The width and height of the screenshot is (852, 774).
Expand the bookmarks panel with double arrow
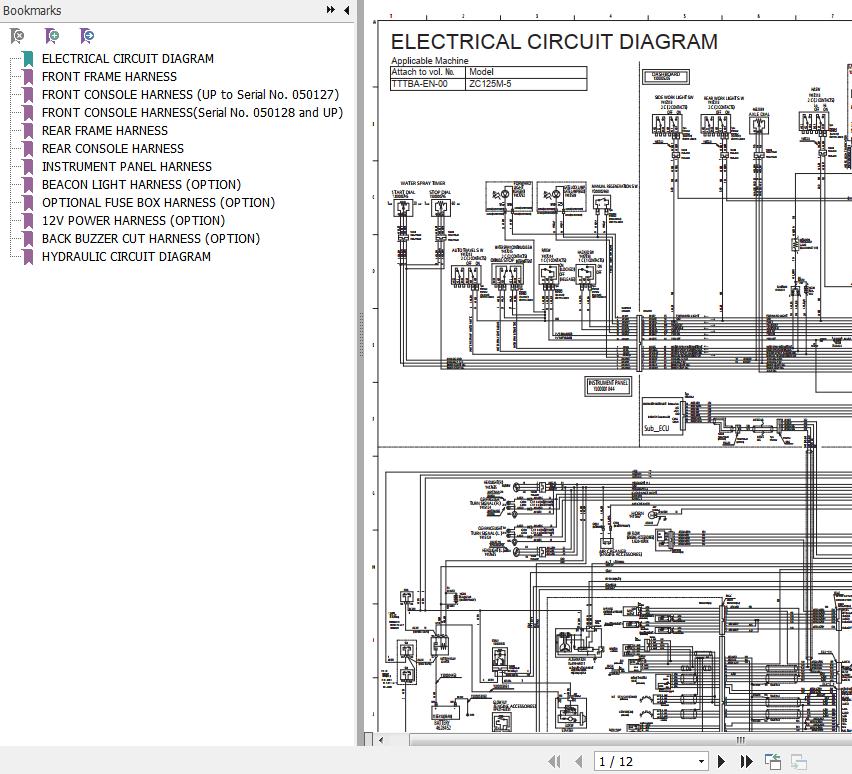point(330,10)
